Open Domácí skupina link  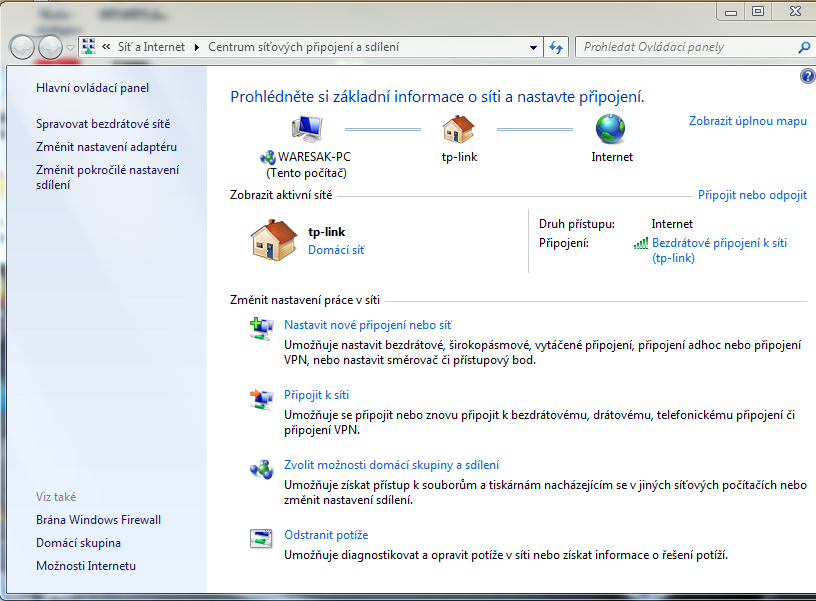coord(78,543)
